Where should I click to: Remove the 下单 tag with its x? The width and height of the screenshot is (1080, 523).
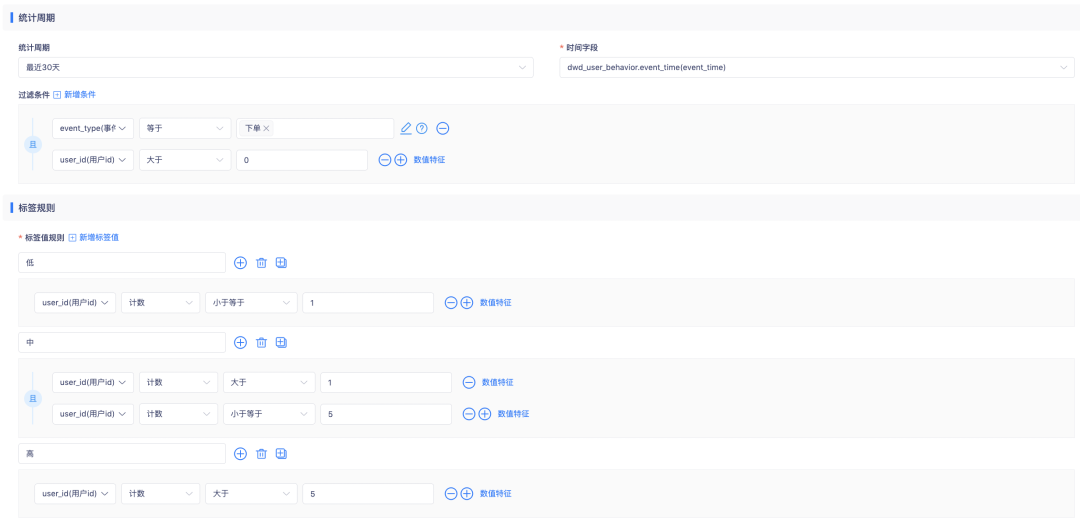point(266,128)
